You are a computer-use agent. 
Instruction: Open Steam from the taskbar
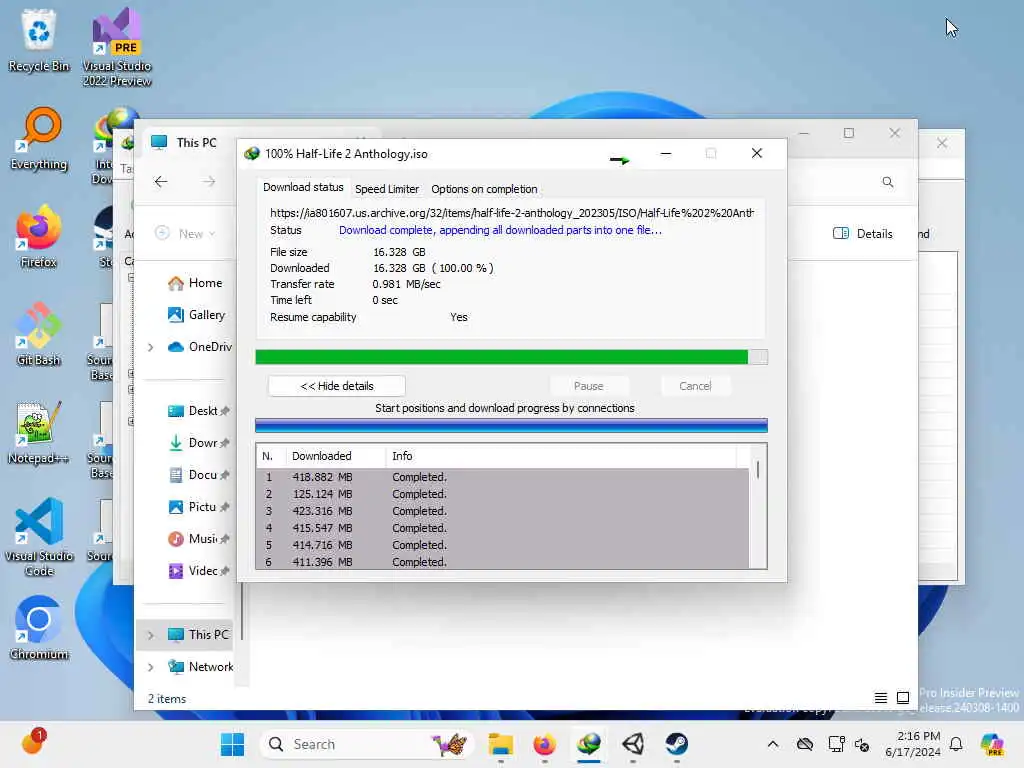[677, 744]
